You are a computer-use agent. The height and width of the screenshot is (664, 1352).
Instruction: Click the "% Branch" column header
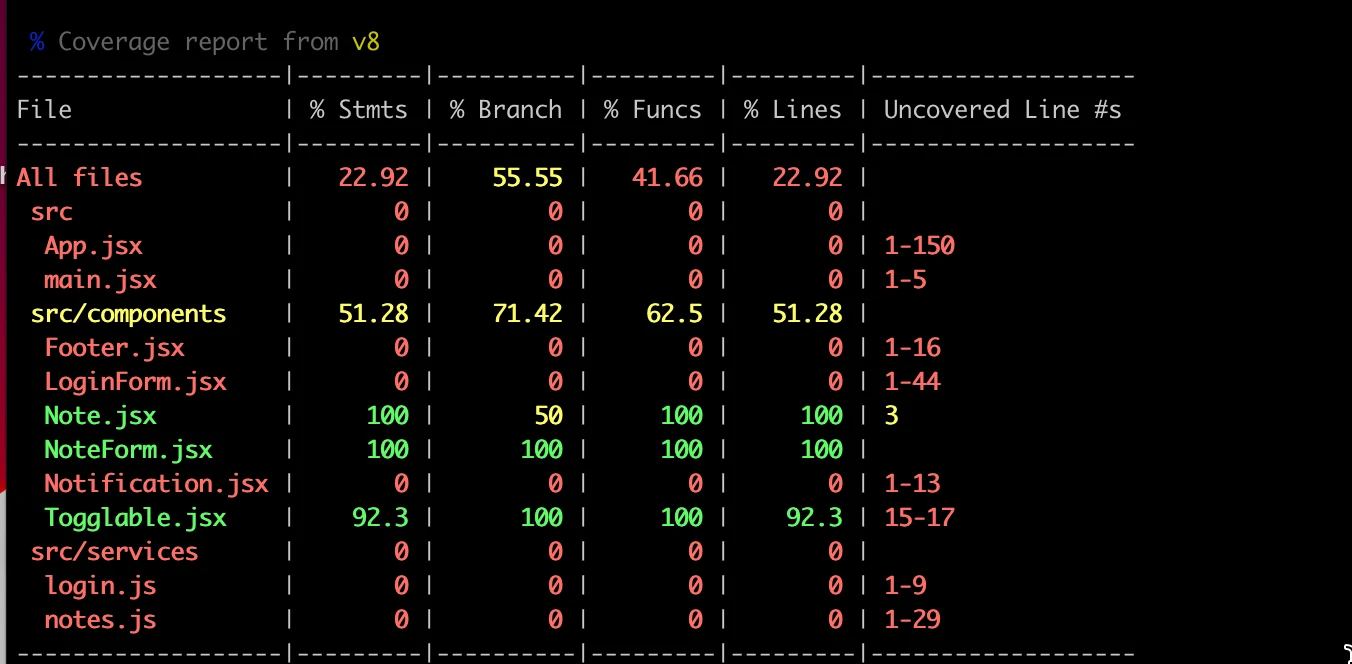[506, 110]
